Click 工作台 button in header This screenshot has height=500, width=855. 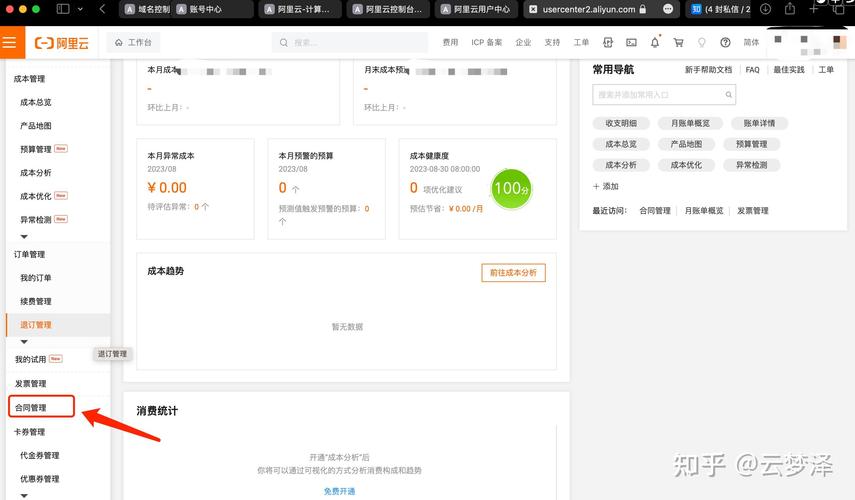tap(133, 43)
